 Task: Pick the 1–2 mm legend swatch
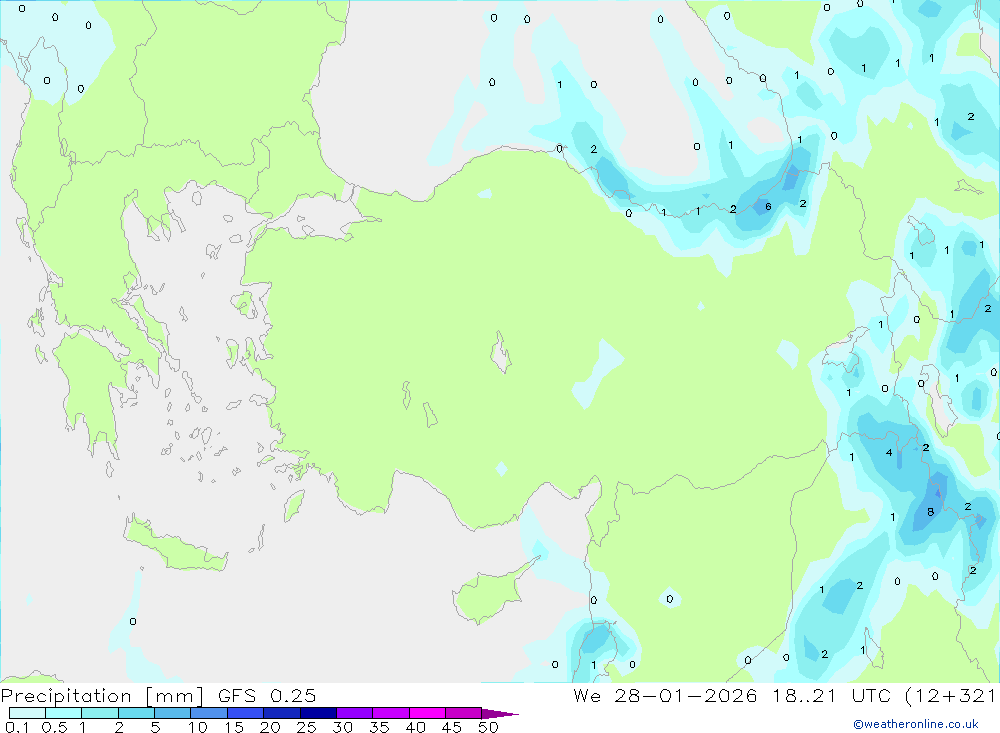[99, 713]
